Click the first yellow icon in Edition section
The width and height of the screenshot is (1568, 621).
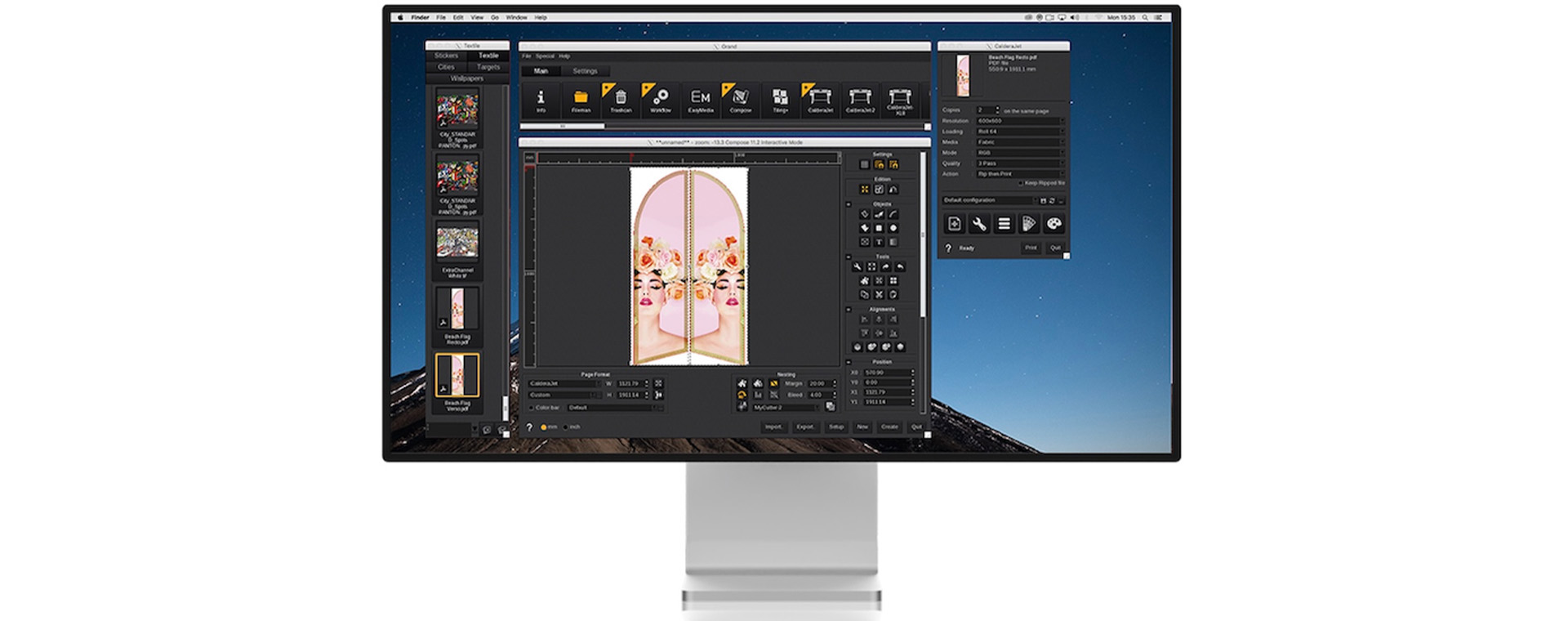(865, 189)
